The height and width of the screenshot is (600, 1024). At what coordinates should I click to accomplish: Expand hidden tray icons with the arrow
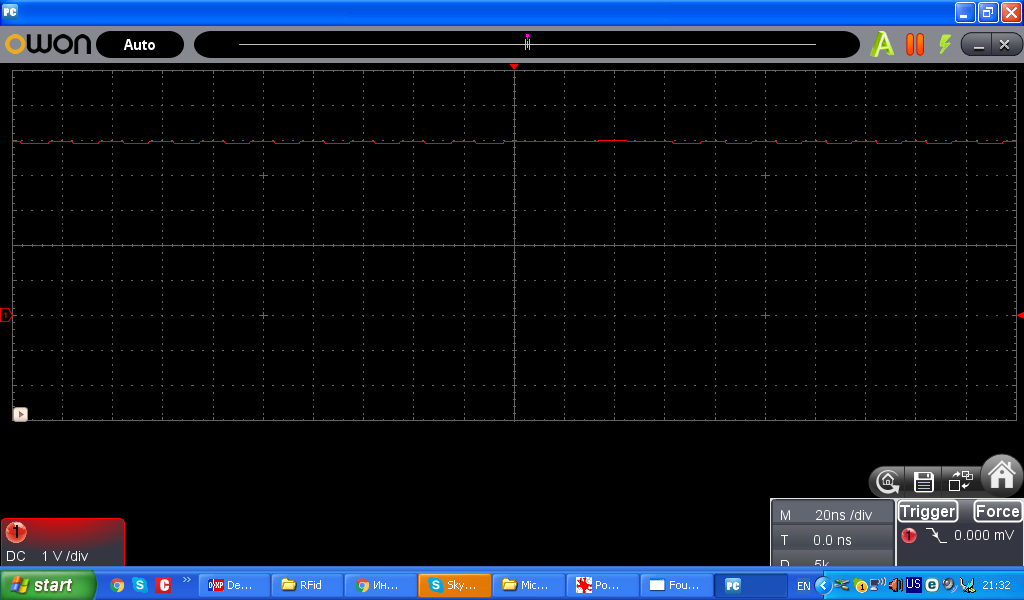tap(823, 585)
